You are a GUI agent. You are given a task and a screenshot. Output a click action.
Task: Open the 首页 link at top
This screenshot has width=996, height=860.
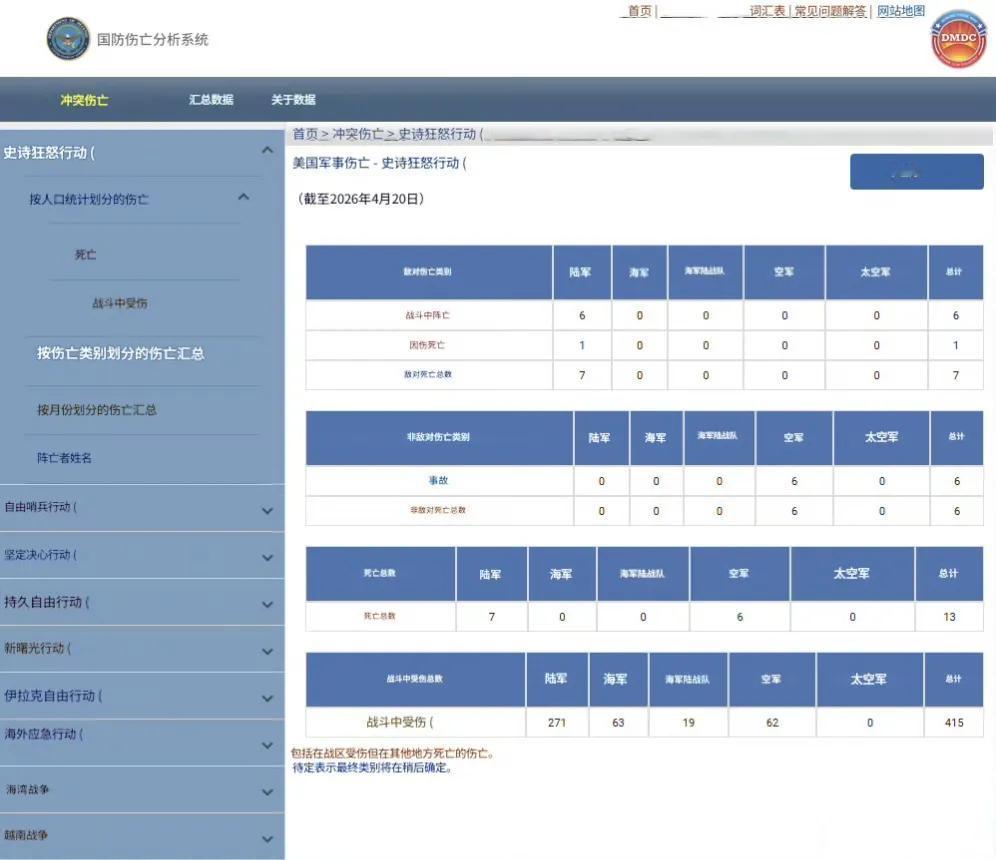640,11
